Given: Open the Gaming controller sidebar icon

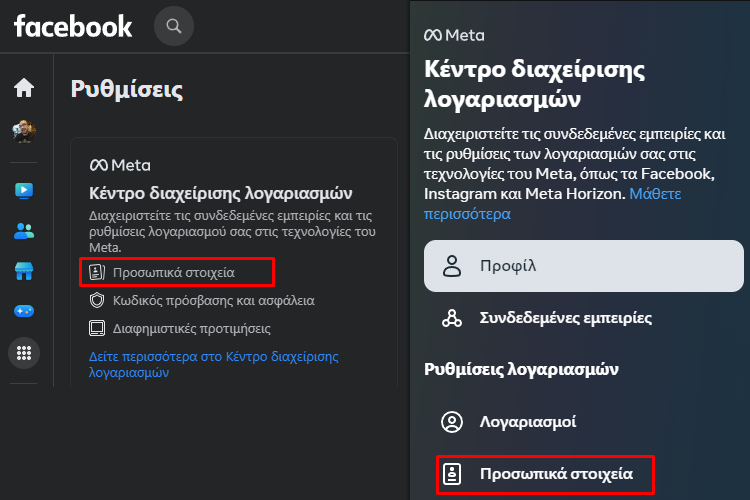Looking at the screenshot, I should 24,311.
